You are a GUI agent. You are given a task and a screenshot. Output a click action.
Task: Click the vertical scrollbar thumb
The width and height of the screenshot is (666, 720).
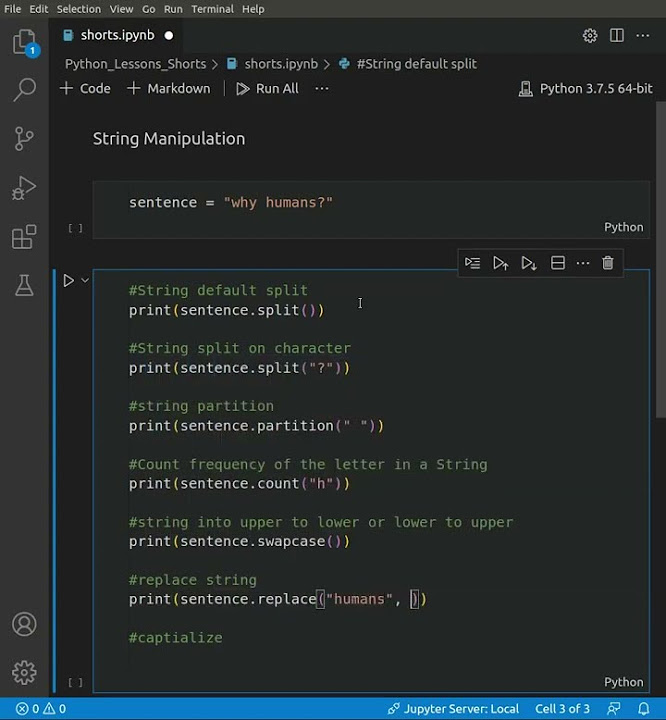point(660,259)
